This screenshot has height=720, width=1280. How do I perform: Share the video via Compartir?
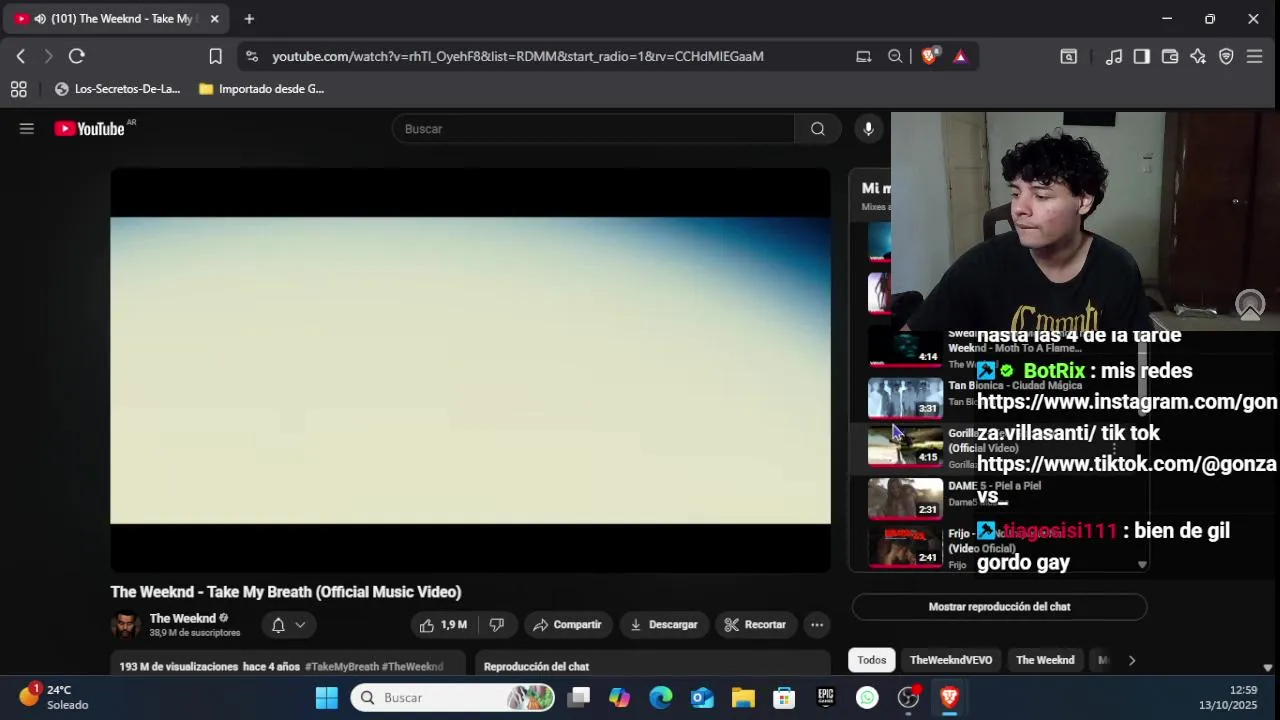pos(567,625)
